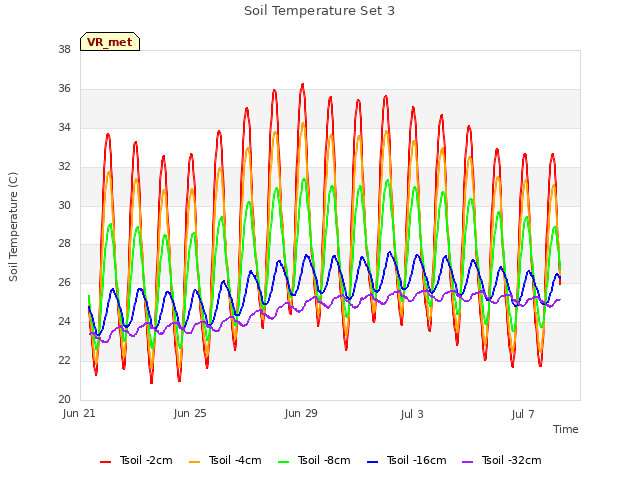Click the blue Tsoil -16cm legend swatch
The height and width of the screenshot is (480, 640).
click(372, 462)
